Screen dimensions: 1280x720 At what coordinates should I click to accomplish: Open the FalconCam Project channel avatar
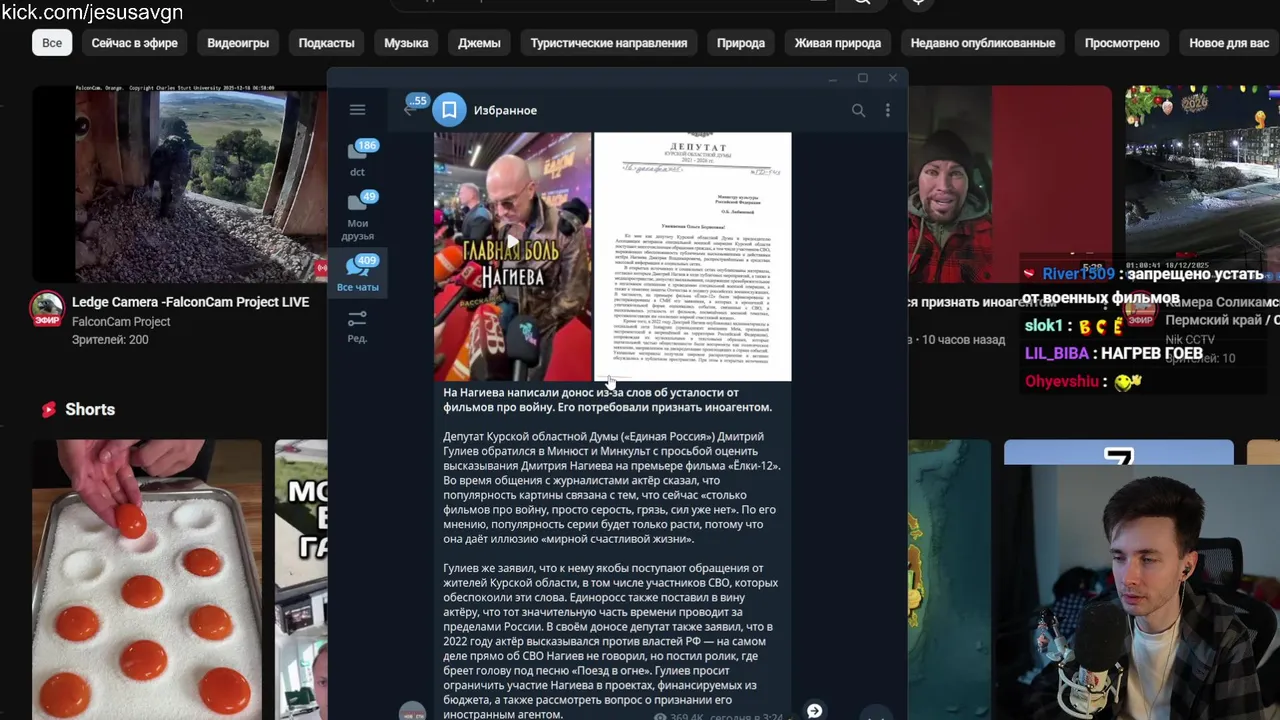(47, 309)
